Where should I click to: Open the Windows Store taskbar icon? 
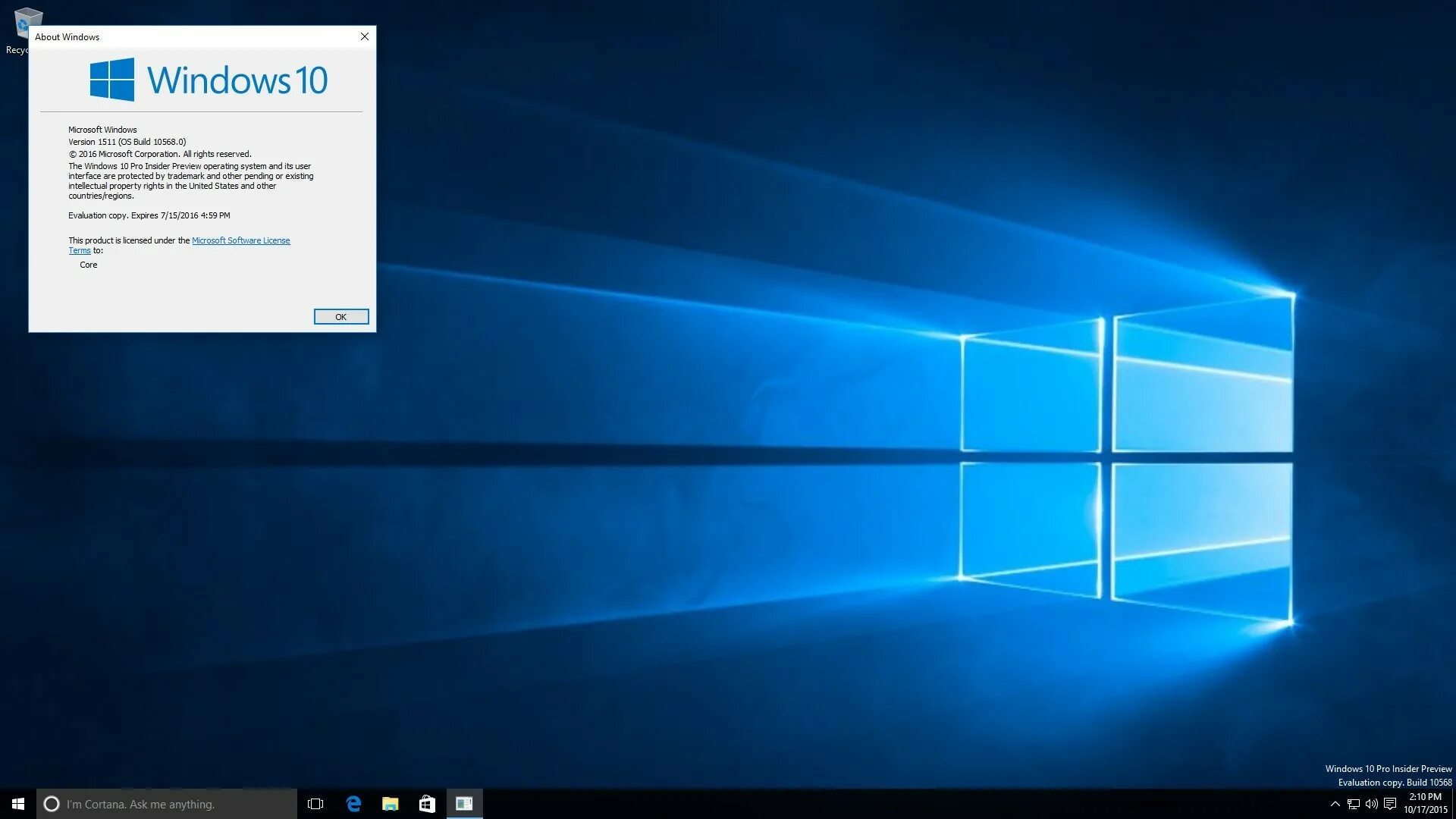(427, 804)
